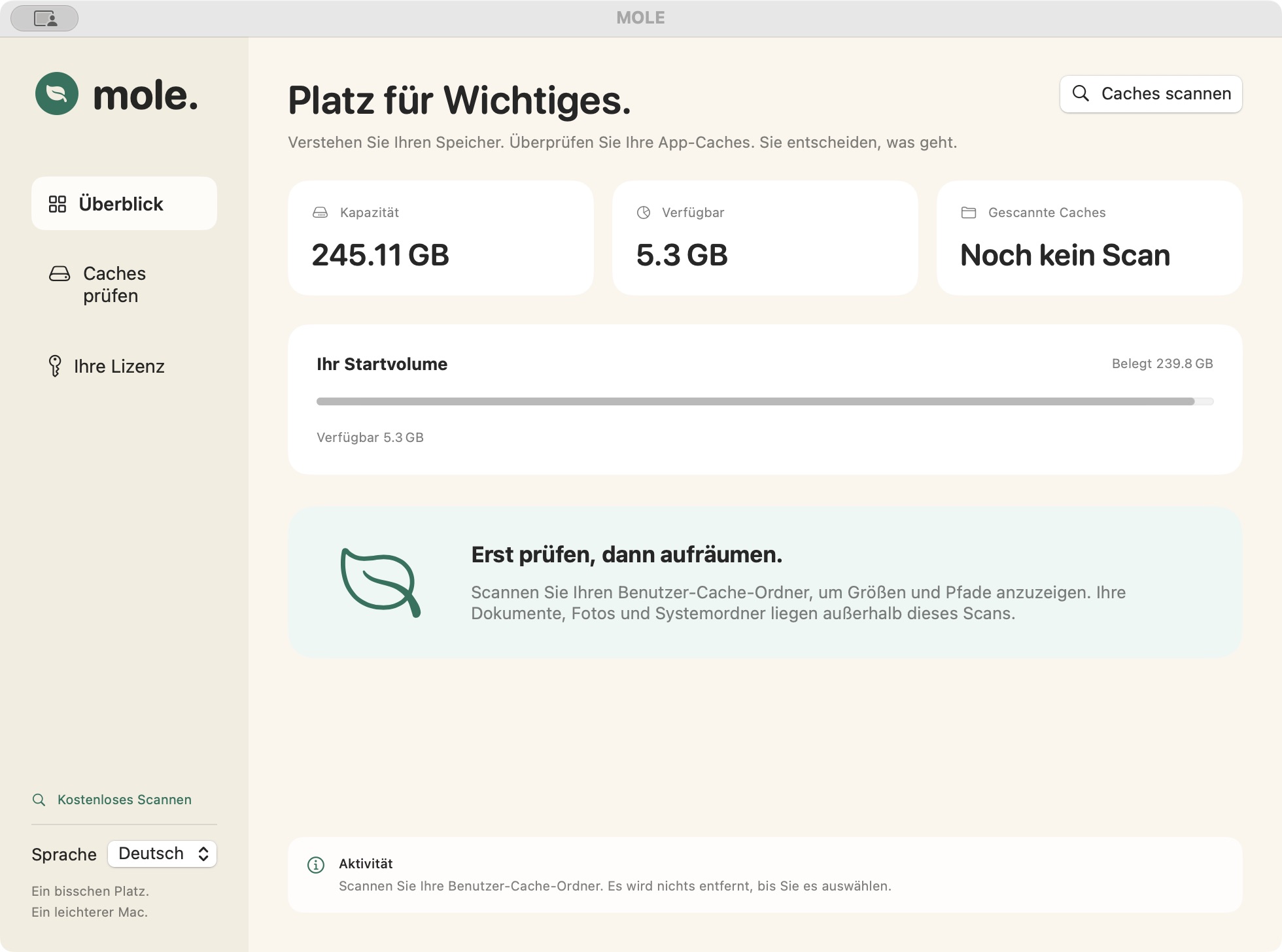Image resolution: width=1282 pixels, height=952 pixels.
Task: Click the MOLE window title
Action: point(640,18)
